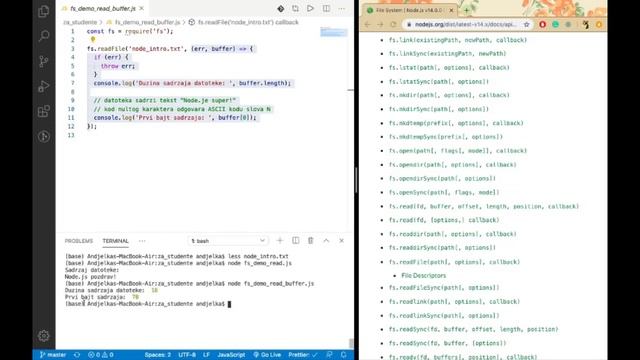The height and width of the screenshot is (360, 640).
Task: Open the Extensions view
Action: click(x=44, y=111)
